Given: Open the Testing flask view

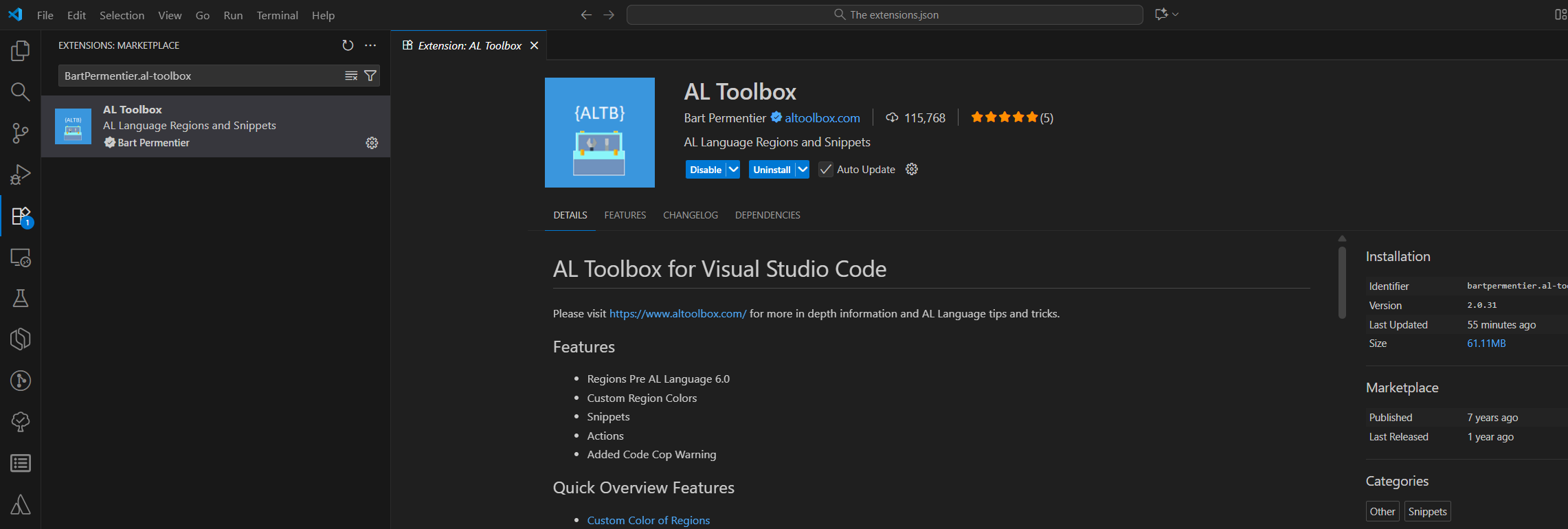Looking at the screenshot, I should [x=21, y=298].
